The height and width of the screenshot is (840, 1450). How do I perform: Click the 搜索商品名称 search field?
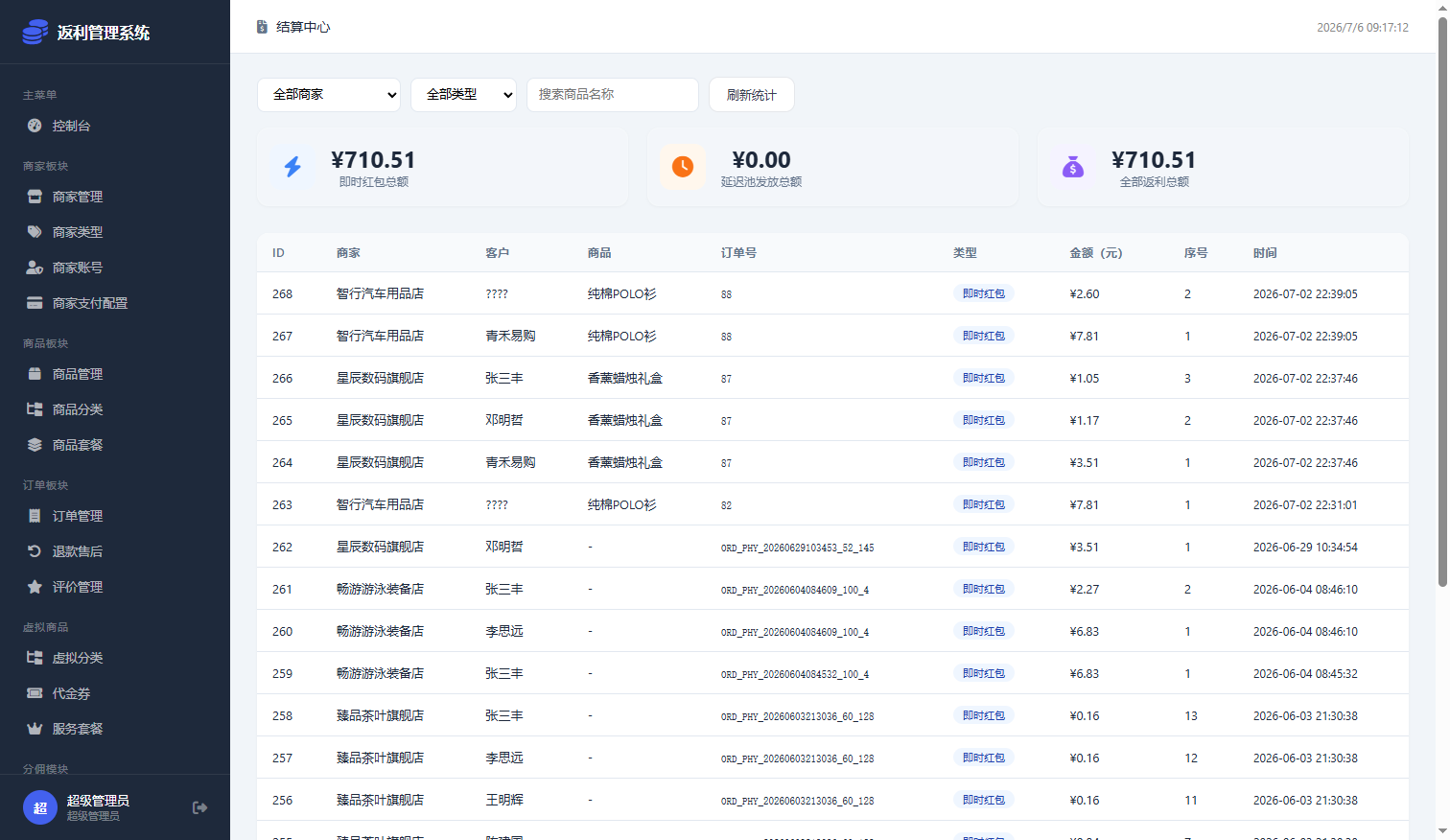tap(613, 94)
